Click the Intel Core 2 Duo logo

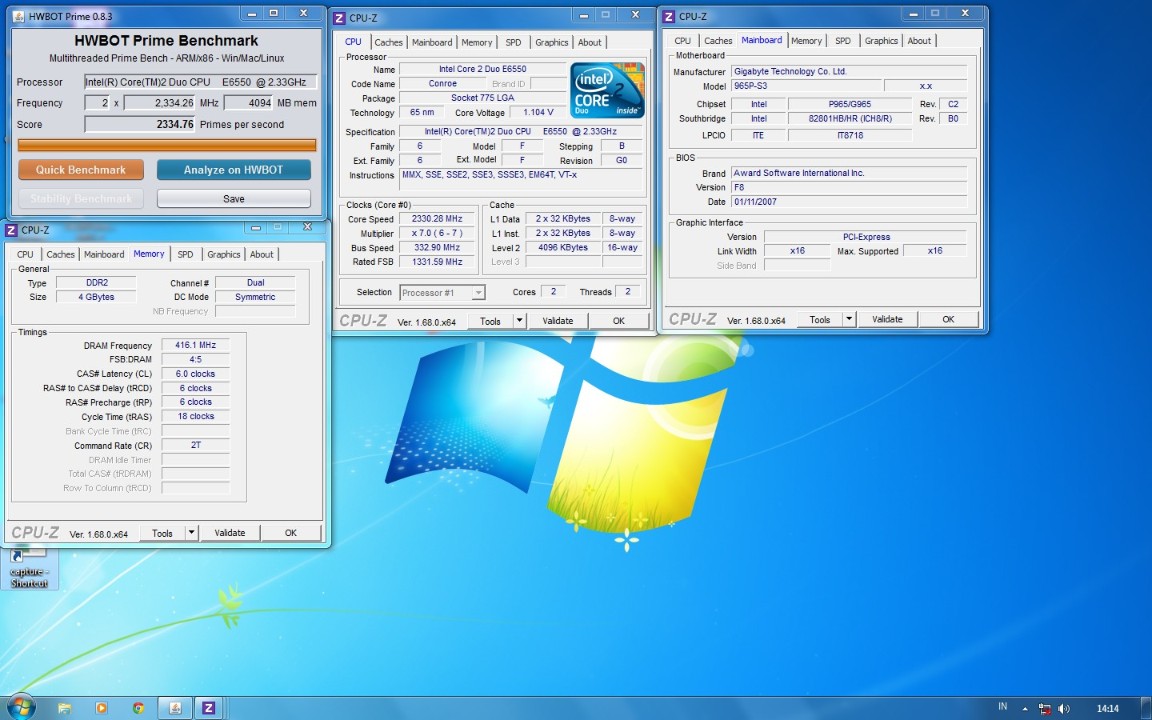[x=607, y=90]
